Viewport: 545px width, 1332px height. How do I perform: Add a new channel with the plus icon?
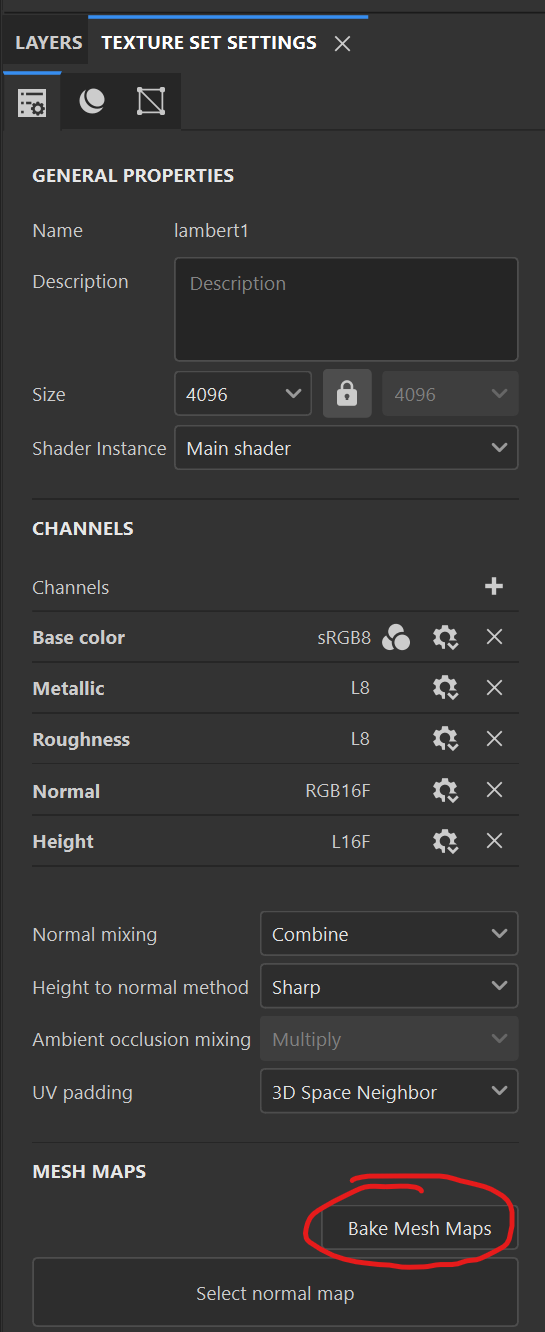coord(493,587)
